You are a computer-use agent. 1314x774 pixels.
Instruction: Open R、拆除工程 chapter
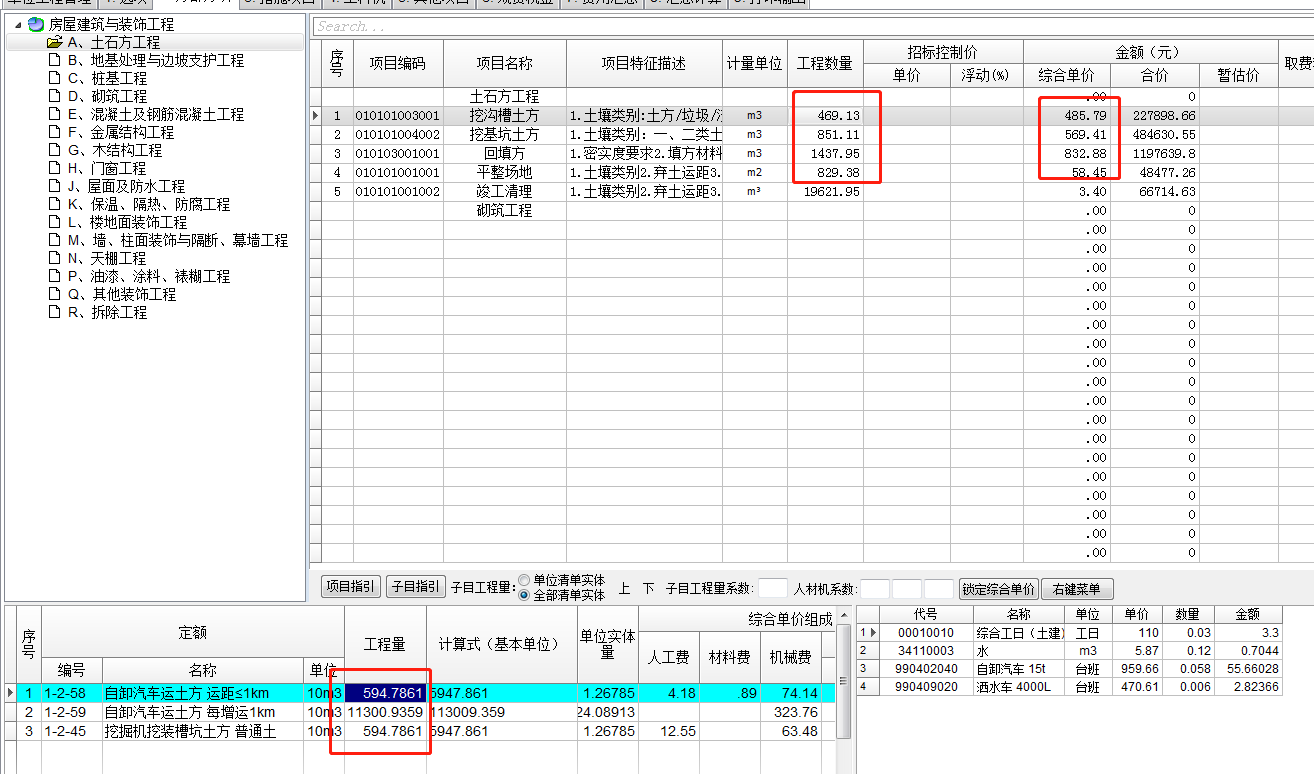tap(107, 312)
